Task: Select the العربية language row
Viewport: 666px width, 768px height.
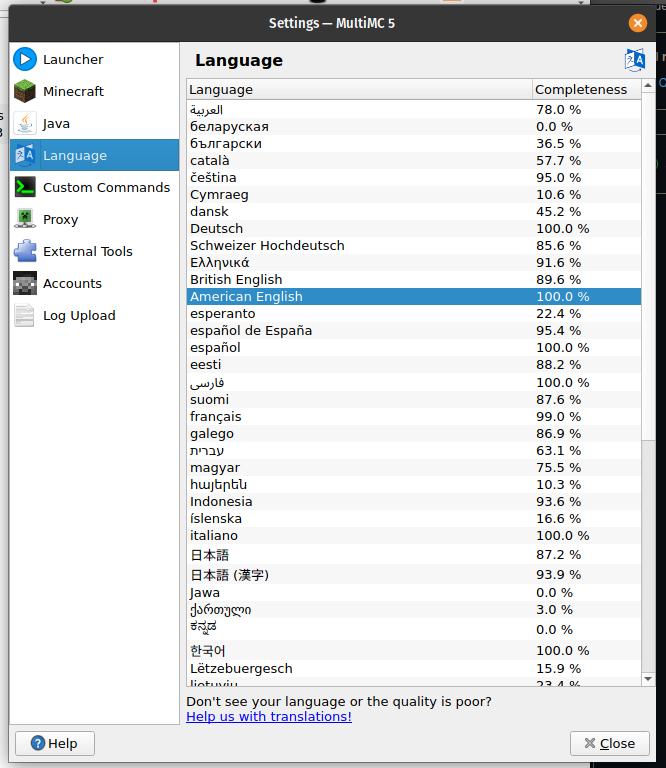Action: click(x=414, y=110)
